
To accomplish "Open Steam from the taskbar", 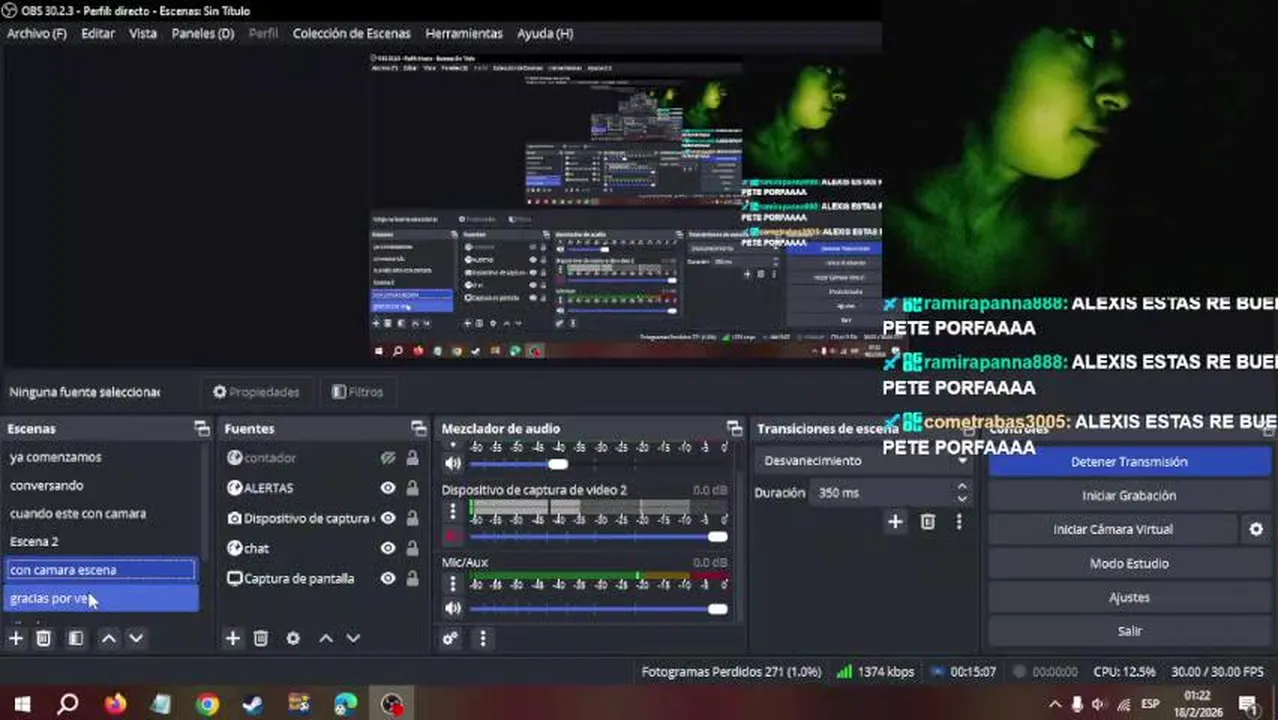I will click(253, 704).
